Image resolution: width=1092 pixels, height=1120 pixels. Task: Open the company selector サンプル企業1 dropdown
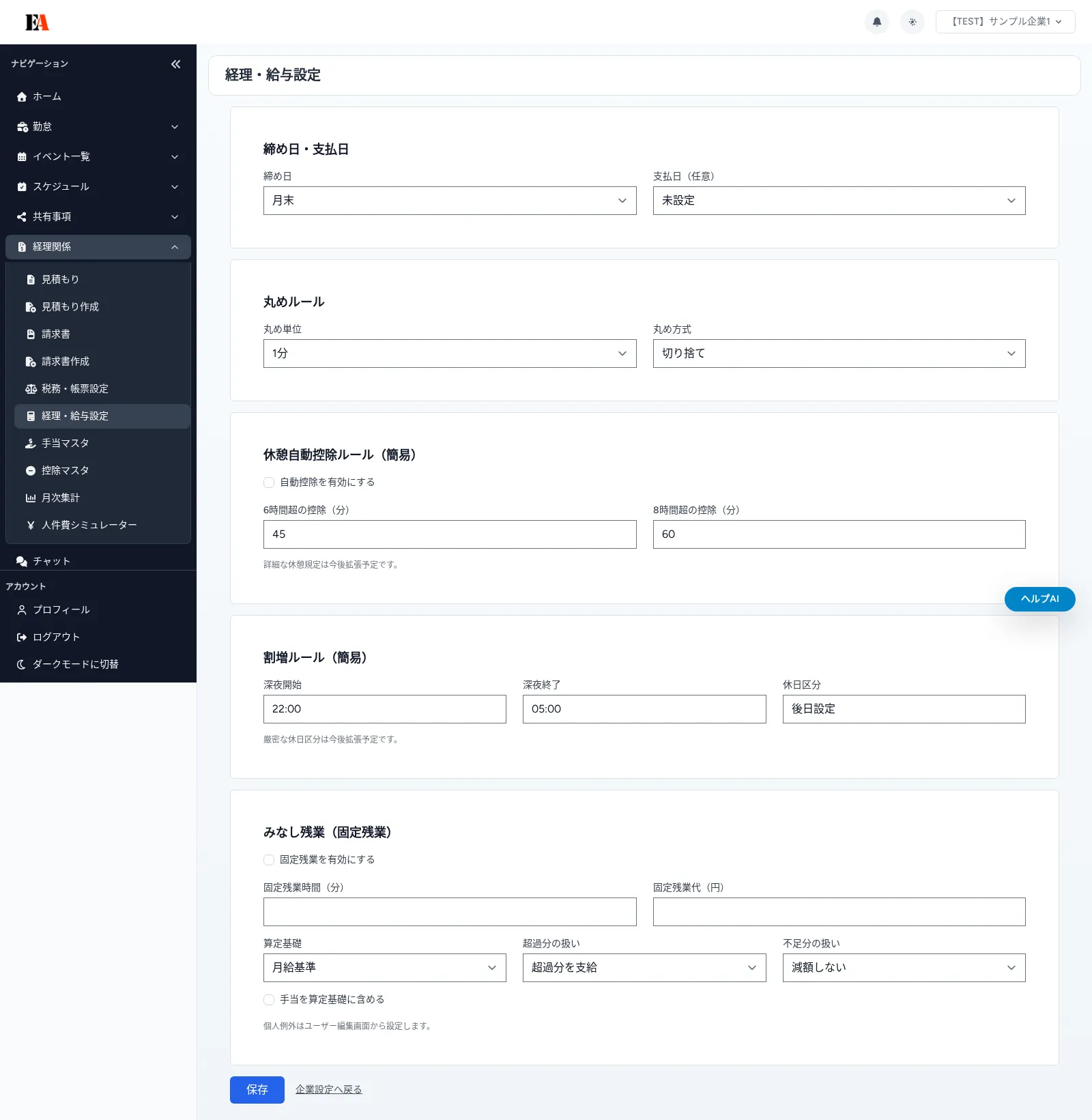1005,22
